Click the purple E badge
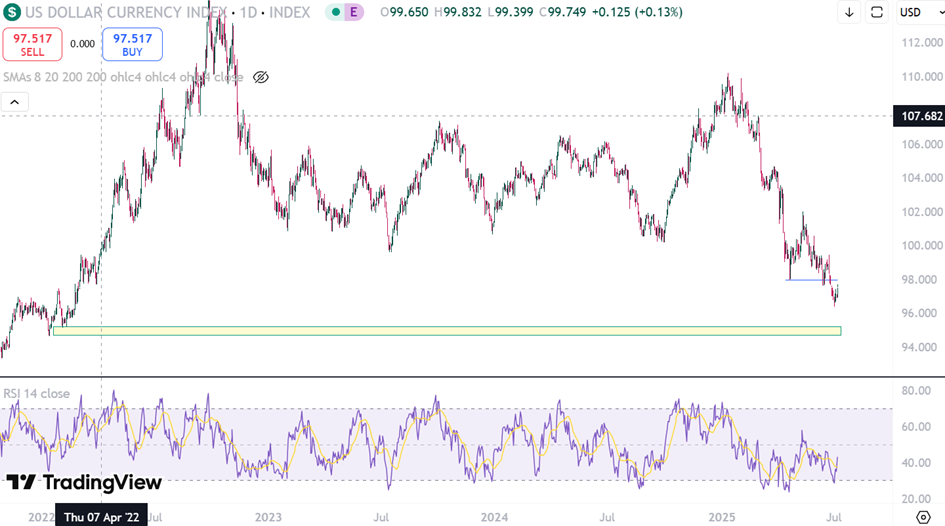 coord(354,12)
